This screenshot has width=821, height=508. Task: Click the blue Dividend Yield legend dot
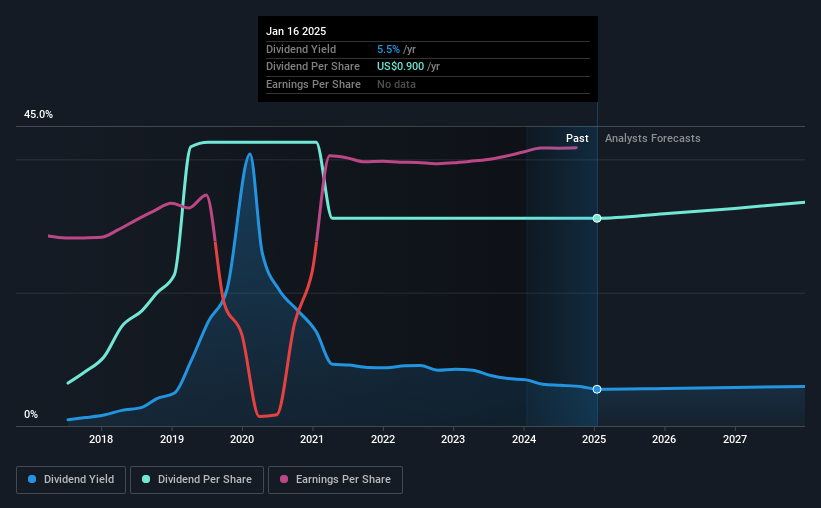(32, 479)
